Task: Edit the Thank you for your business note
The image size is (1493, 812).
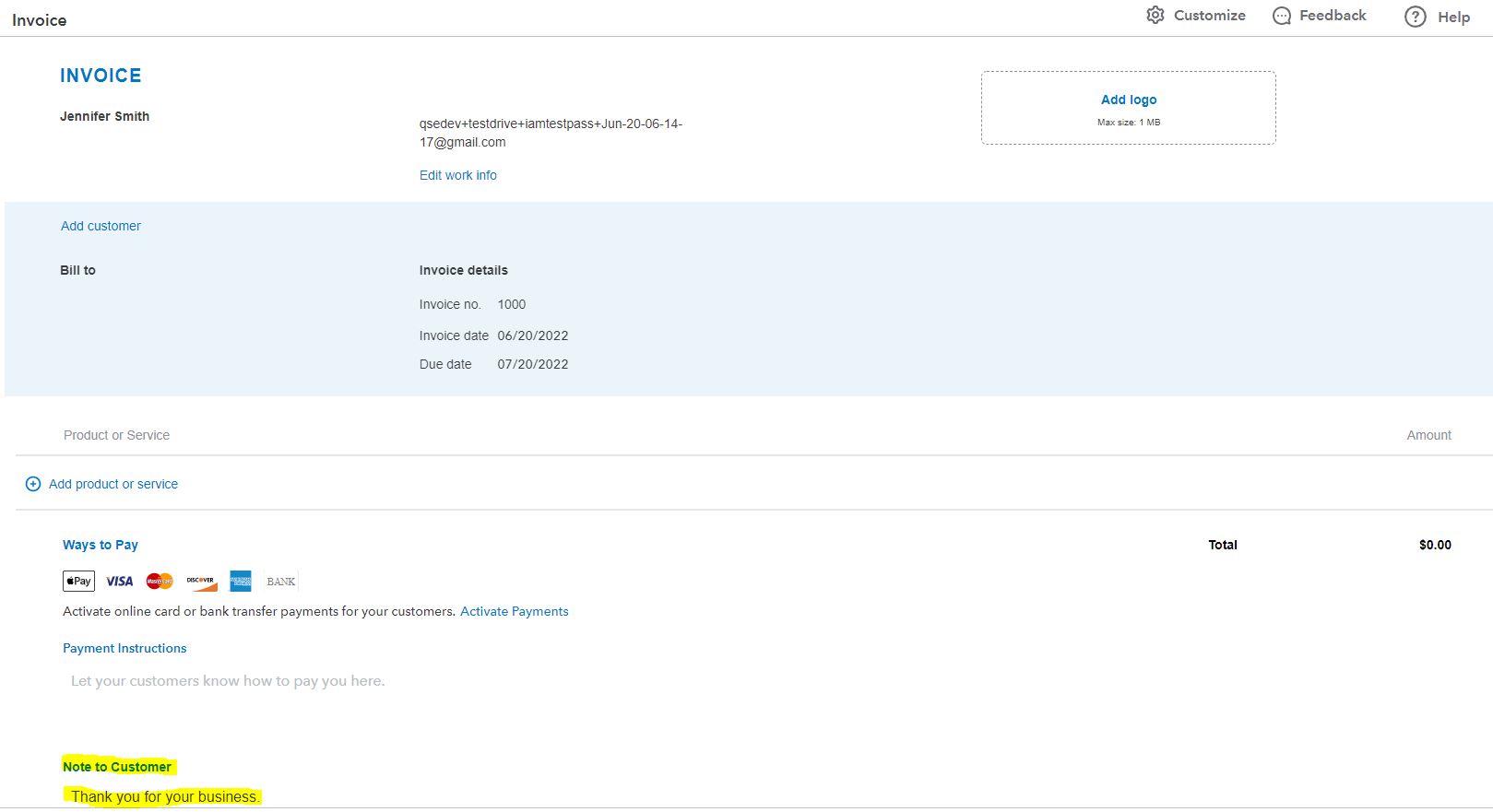Action: (165, 796)
